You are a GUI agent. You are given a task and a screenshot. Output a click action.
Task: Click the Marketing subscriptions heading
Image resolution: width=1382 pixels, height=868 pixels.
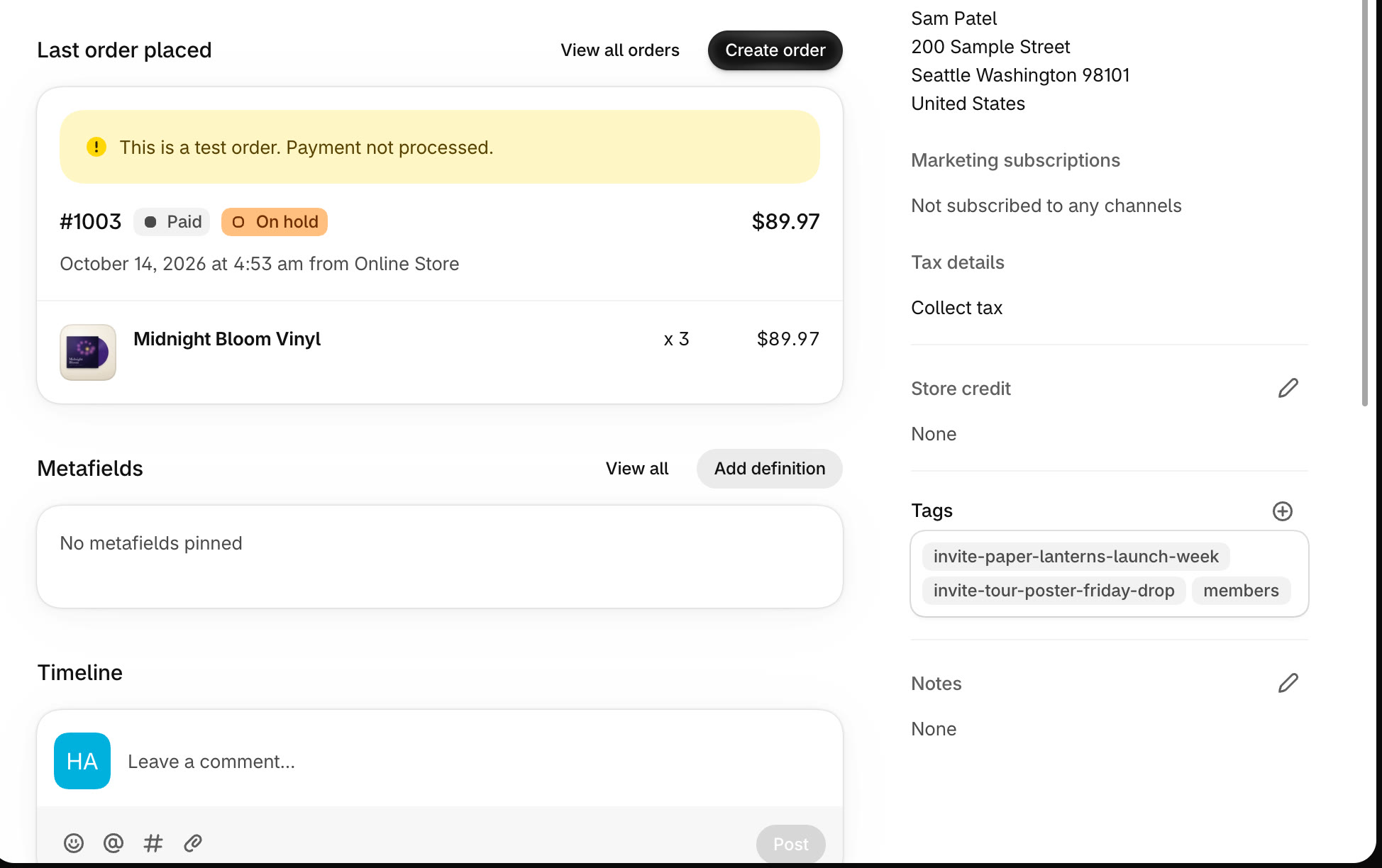pos(1015,160)
